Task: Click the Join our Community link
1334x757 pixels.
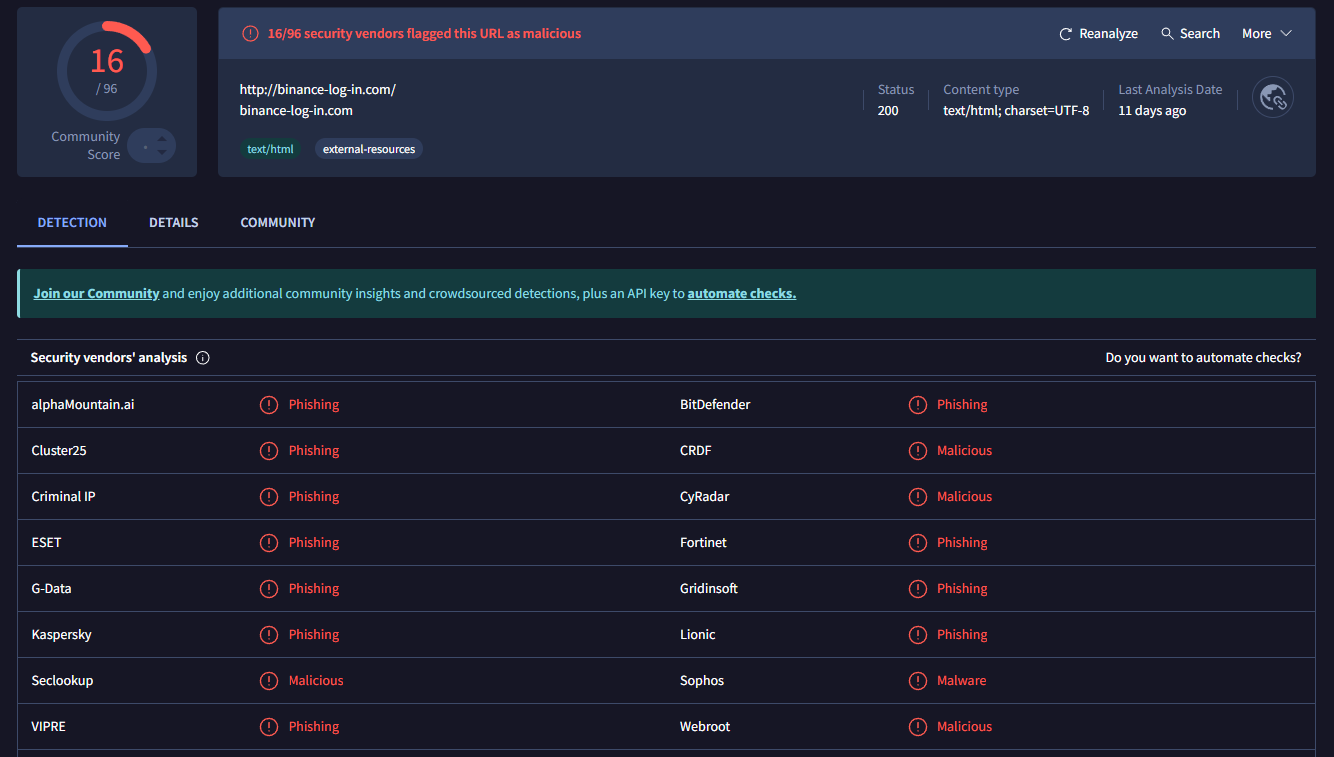Action: click(96, 294)
